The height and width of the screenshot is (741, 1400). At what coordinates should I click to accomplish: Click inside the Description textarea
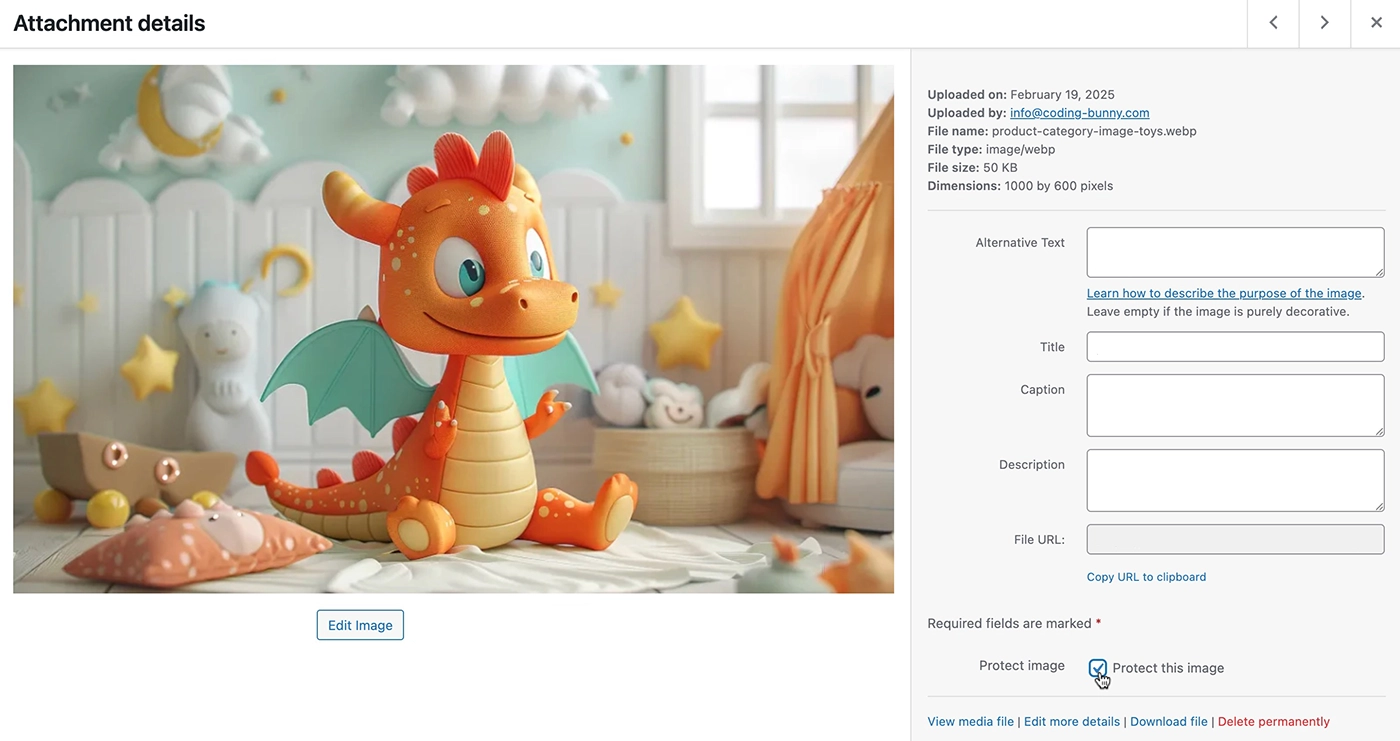[x=1235, y=480]
